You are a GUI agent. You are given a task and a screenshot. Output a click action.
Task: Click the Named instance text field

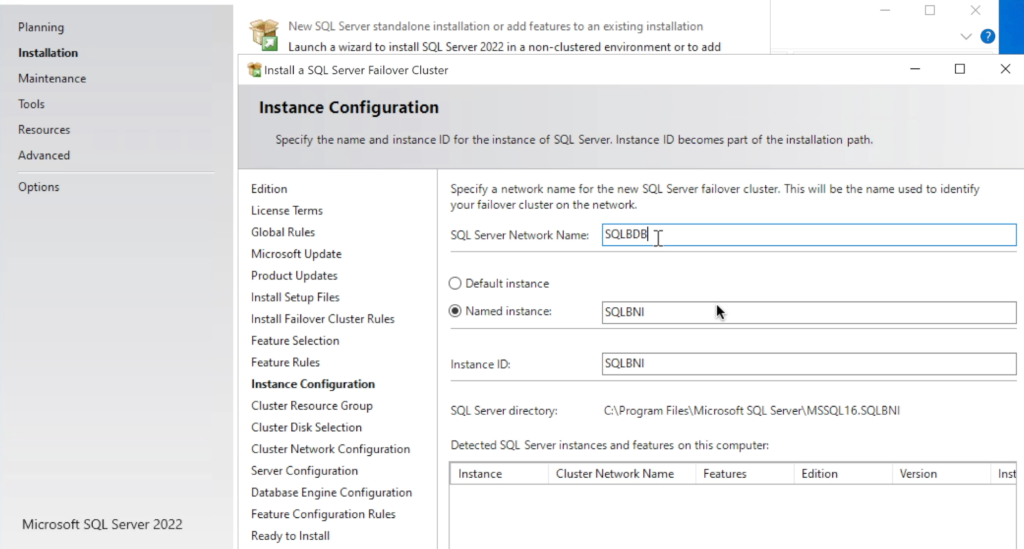tap(808, 312)
